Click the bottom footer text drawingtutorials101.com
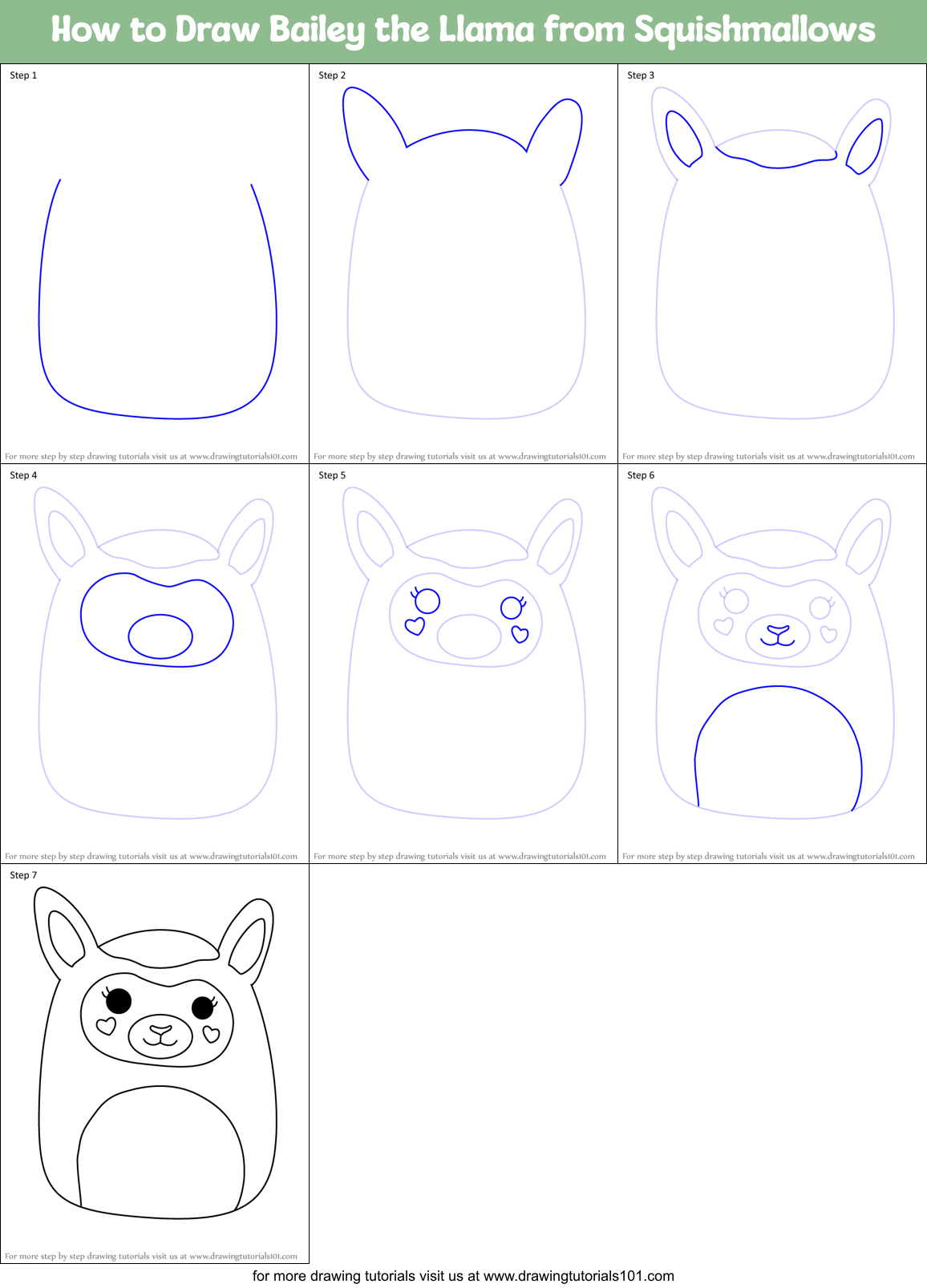 (463, 1276)
